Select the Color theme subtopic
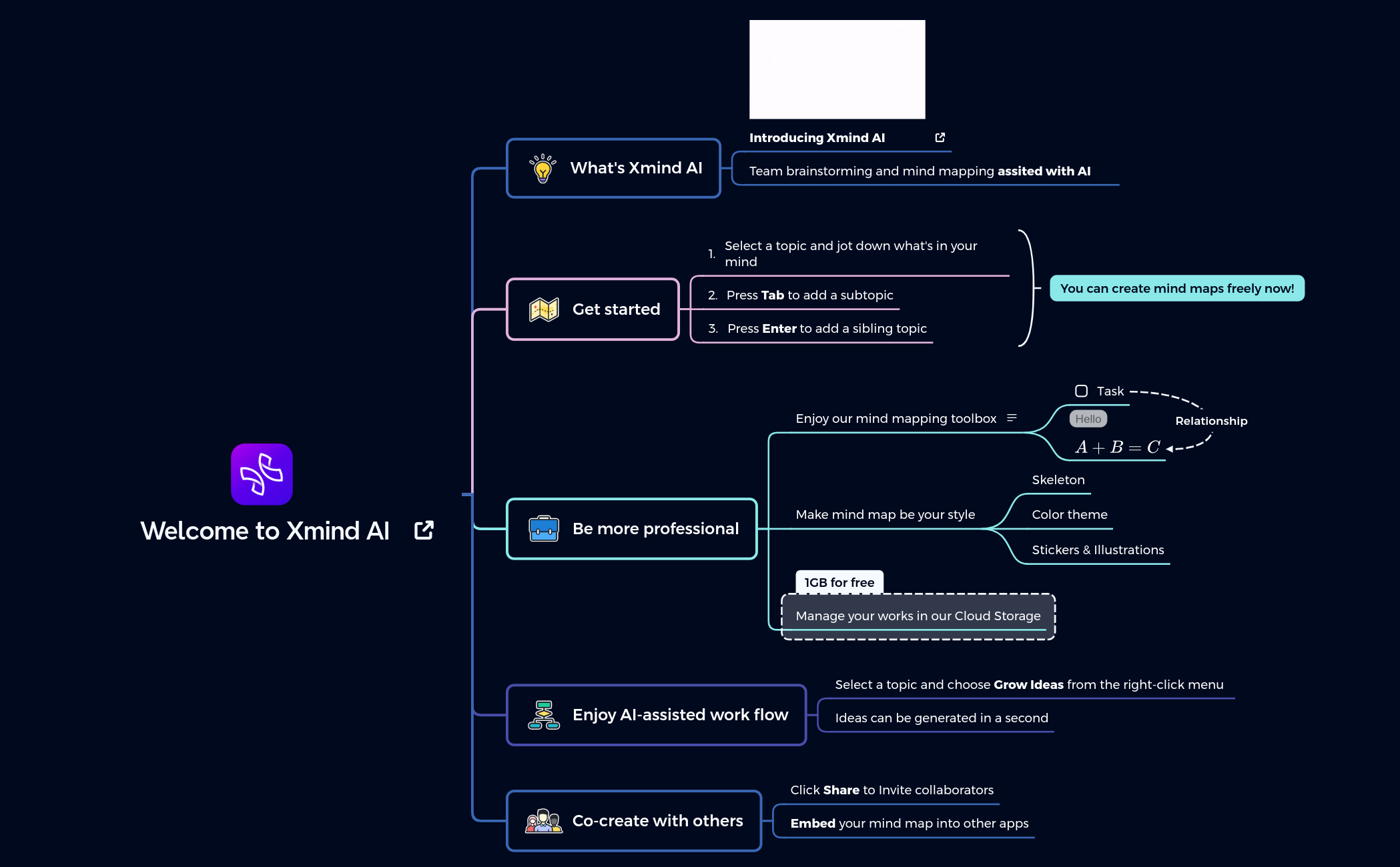 click(1070, 514)
